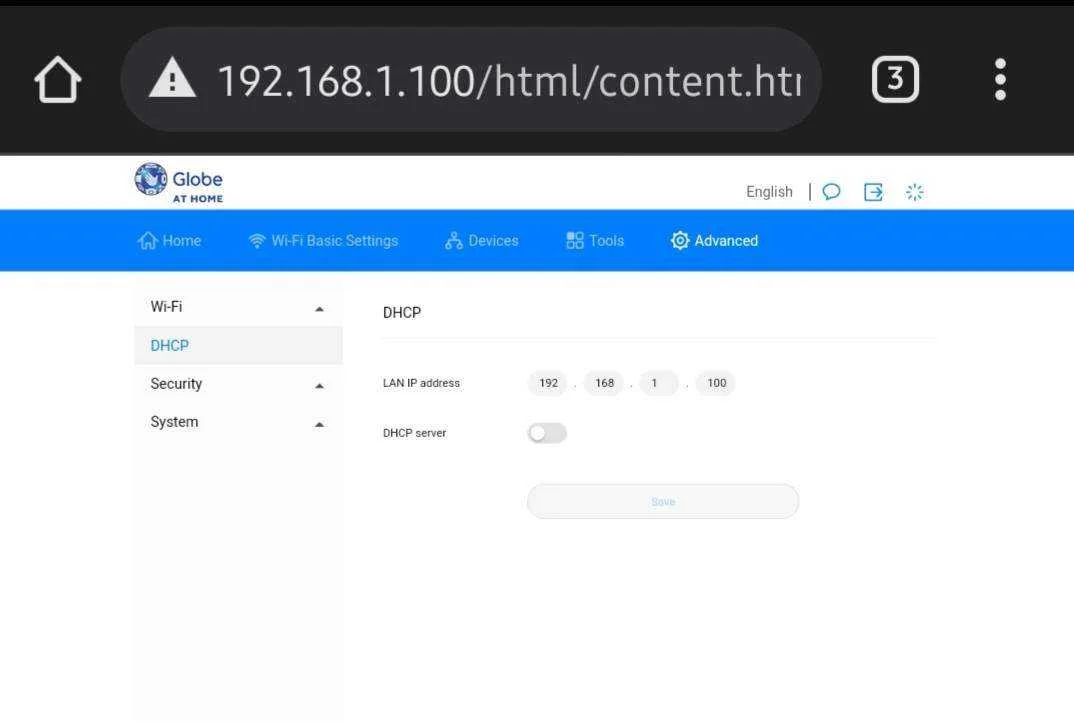Click the loading spinner icon

click(x=914, y=192)
